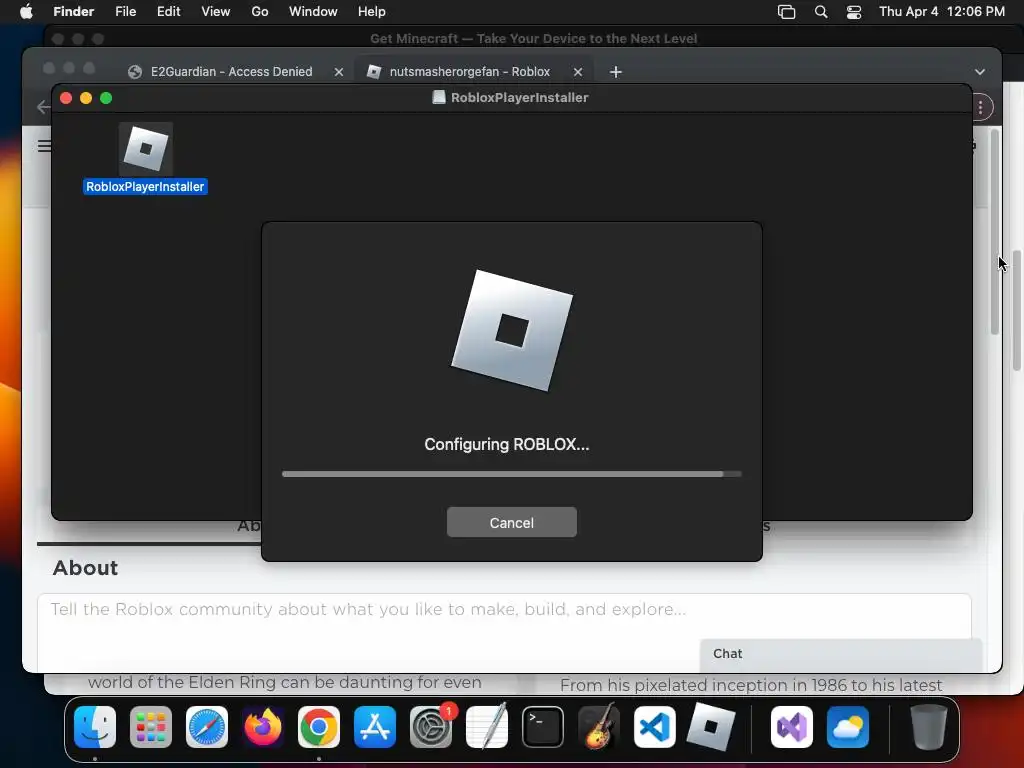Select the RobloxPlayerInstaller file icon

[146, 148]
